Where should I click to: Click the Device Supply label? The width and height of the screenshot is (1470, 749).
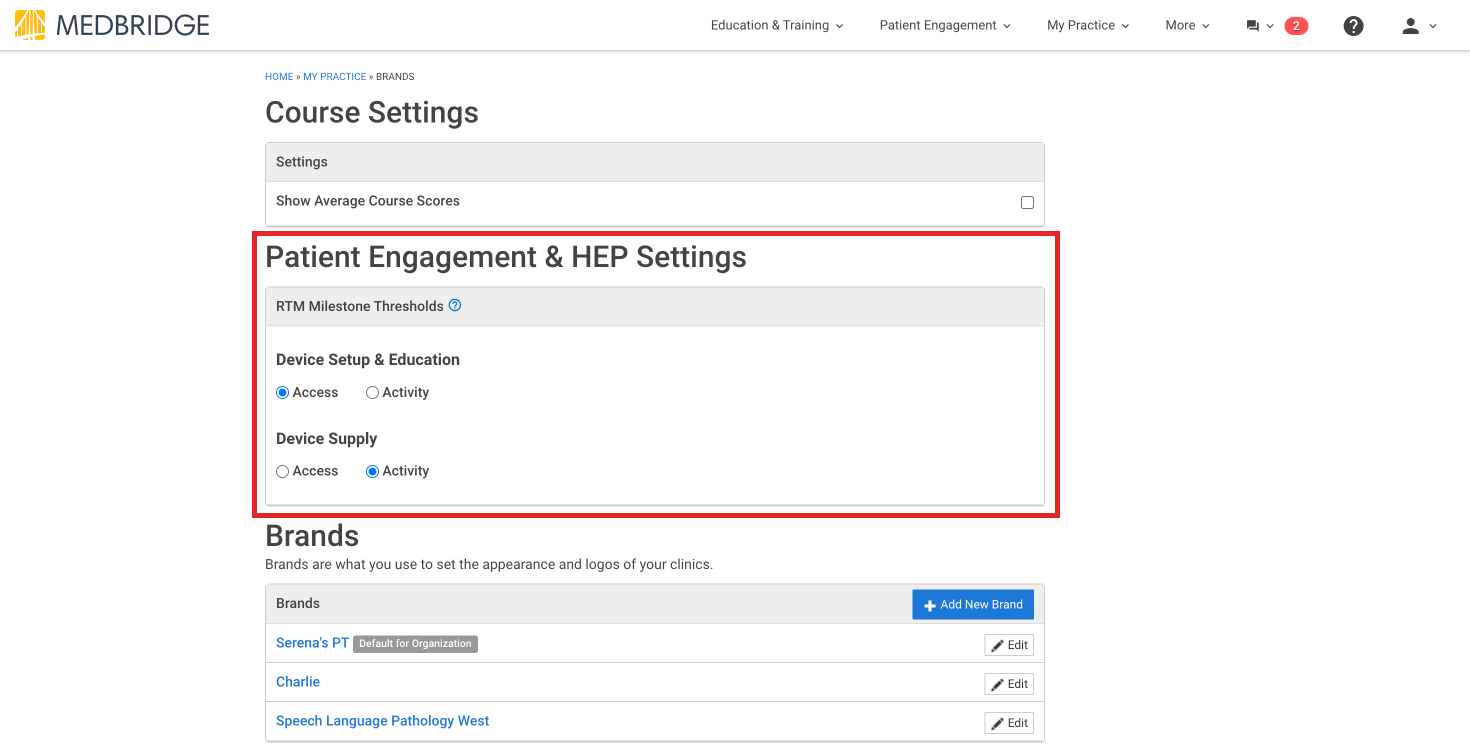(327, 439)
